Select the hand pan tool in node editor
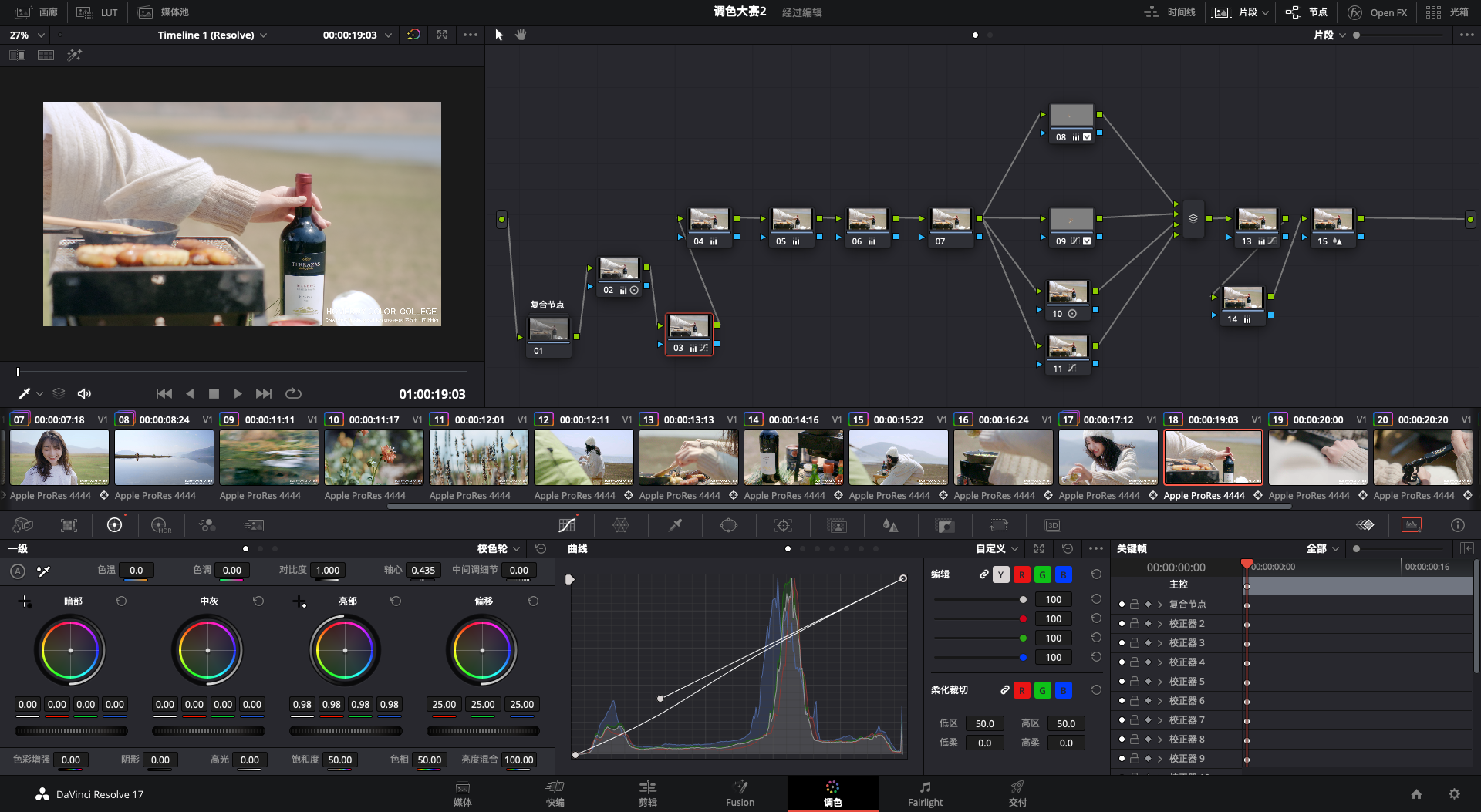 click(521, 35)
